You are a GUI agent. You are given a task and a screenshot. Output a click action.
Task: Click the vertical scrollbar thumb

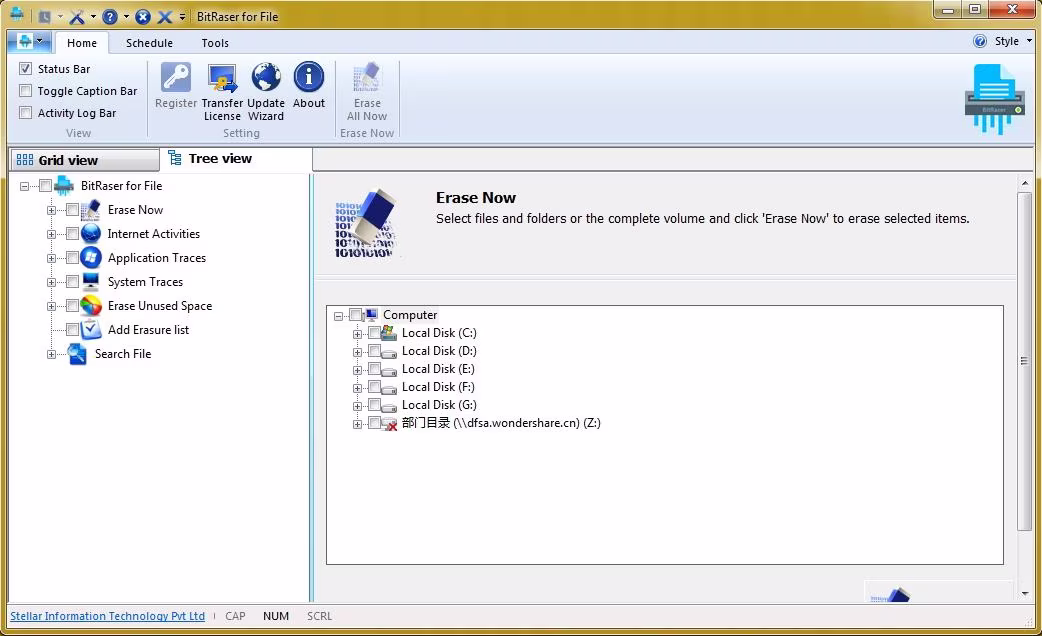(1024, 361)
